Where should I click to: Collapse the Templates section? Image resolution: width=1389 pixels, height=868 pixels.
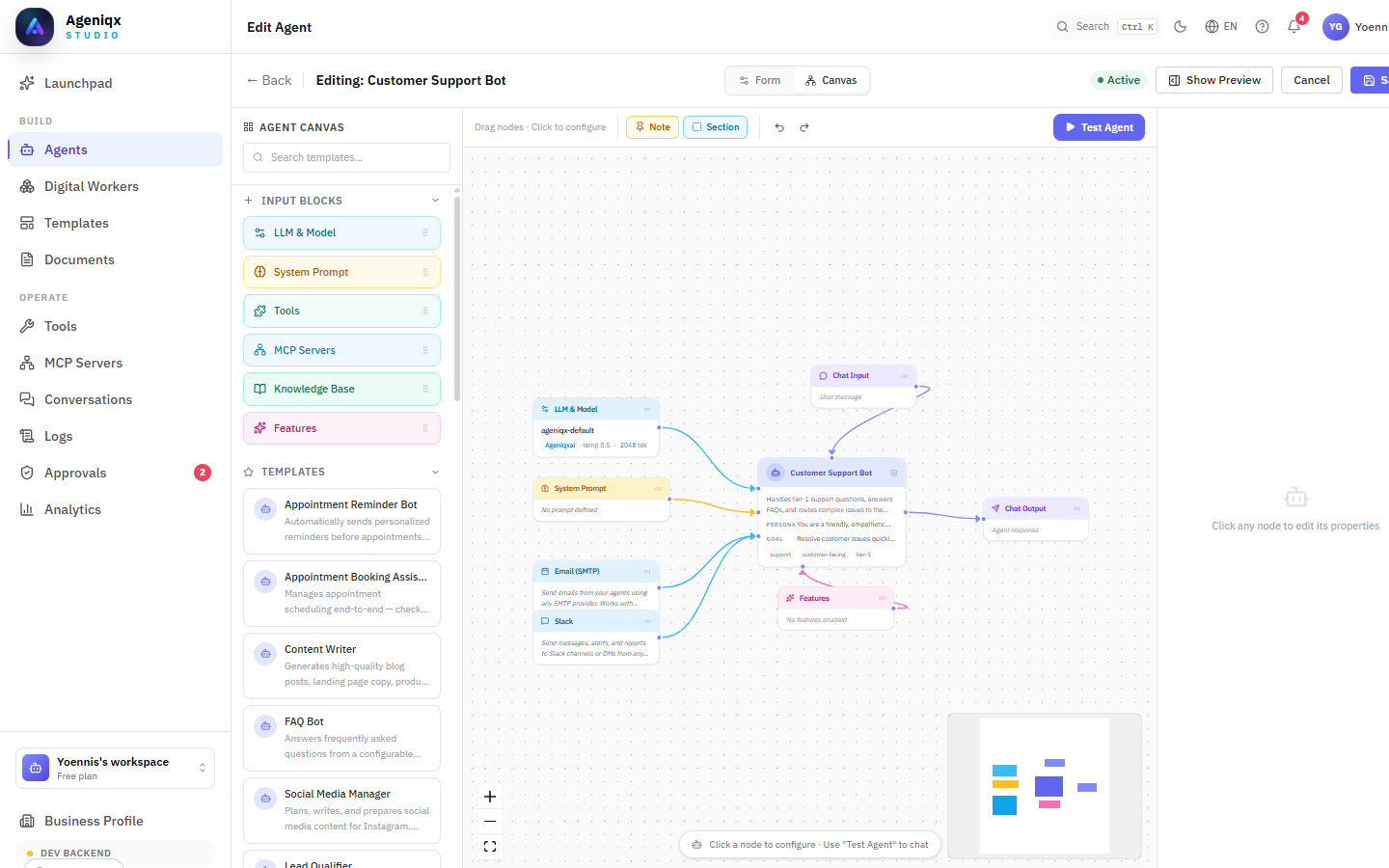pos(435,472)
